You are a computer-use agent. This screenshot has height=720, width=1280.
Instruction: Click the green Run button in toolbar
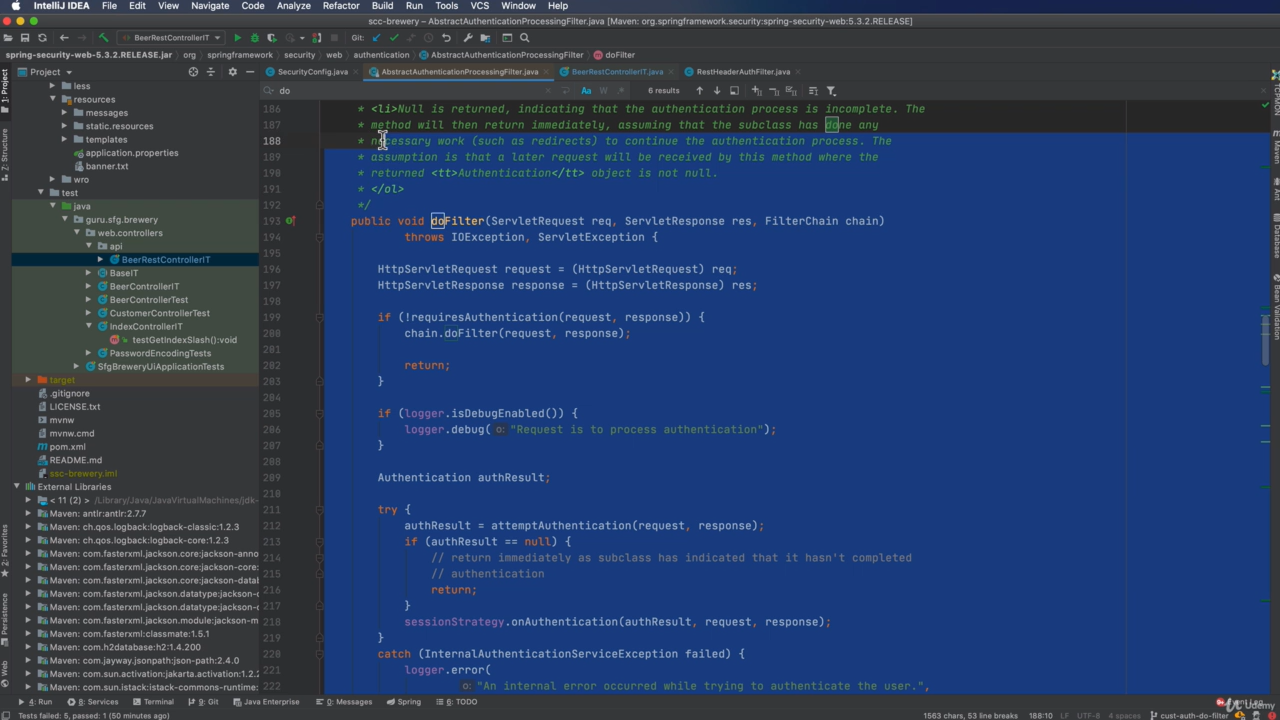click(237, 38)
